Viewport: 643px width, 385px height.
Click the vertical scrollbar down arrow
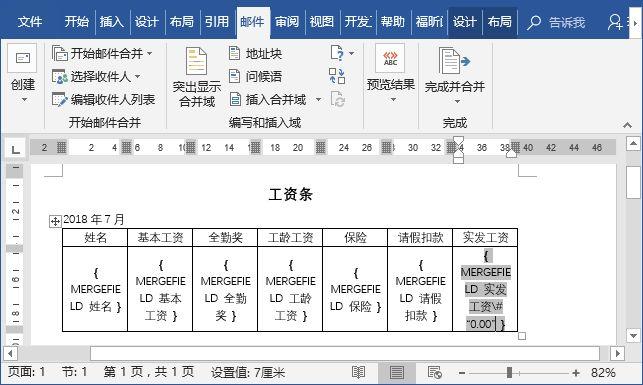point(633,336)
